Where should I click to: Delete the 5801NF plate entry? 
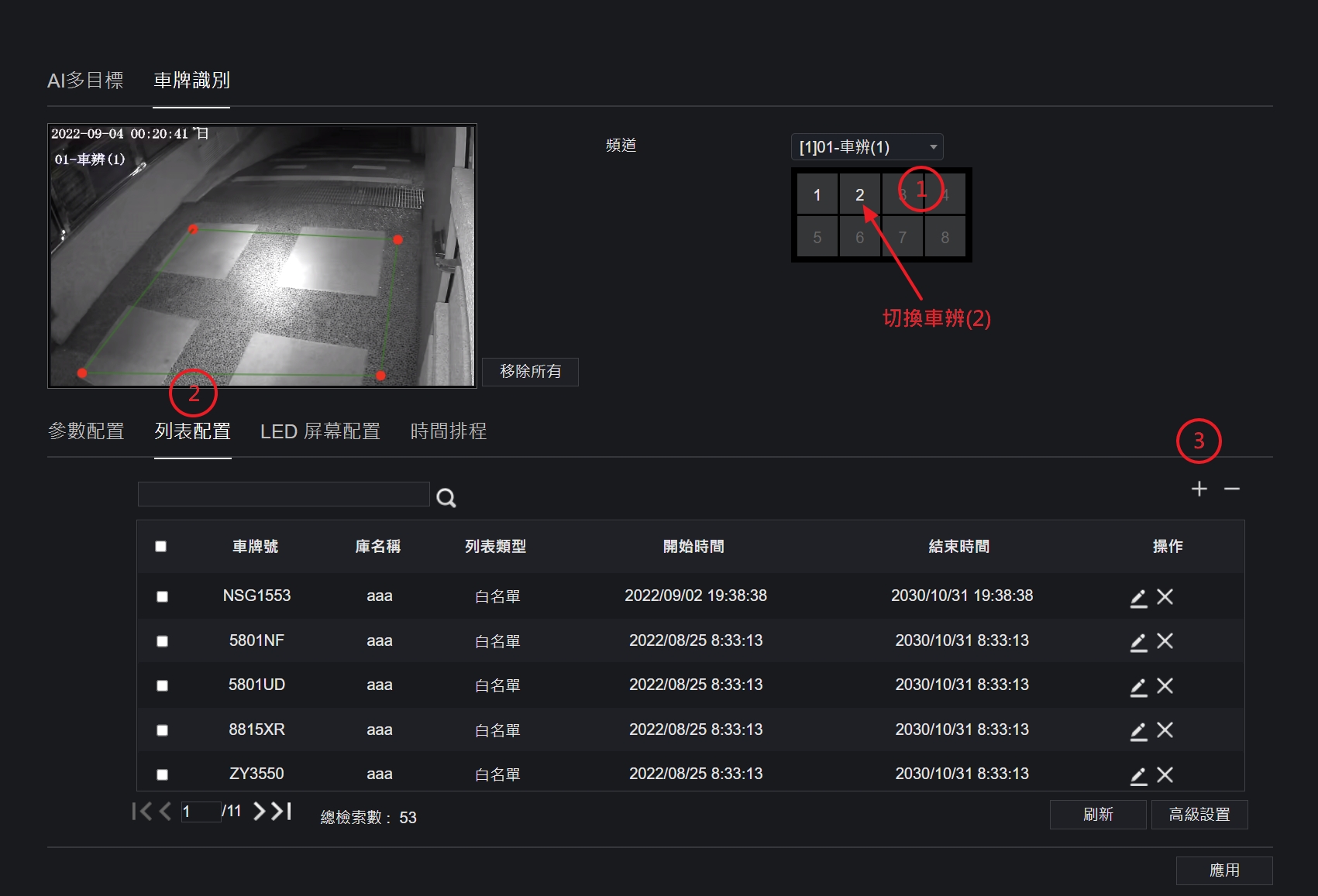pyautogui.click(x=1165, y=641)
